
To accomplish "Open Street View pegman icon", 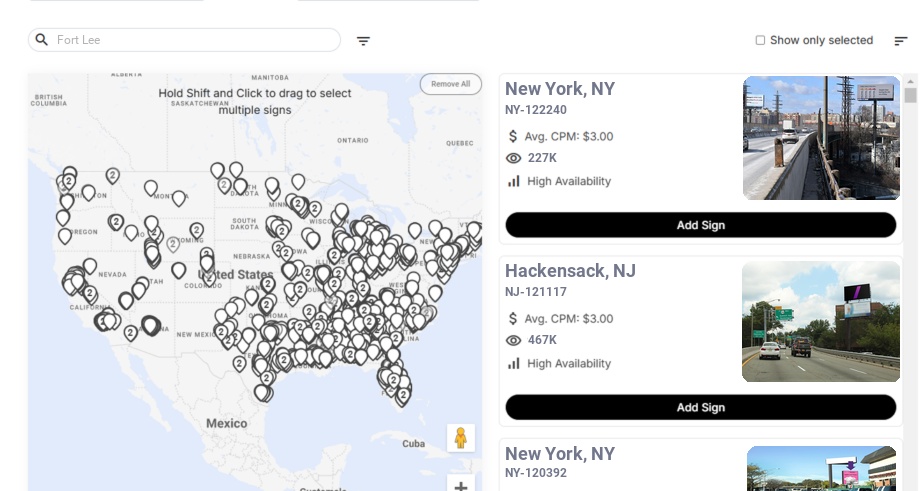I will click(x=460, y=438).
